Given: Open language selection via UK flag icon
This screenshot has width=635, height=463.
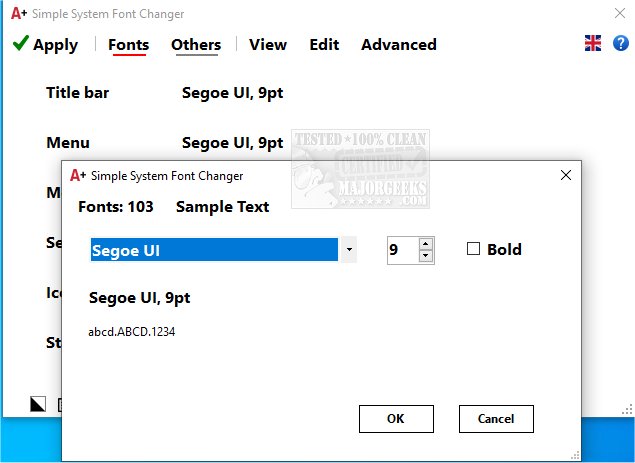Looking at the screenshot, I should tap(593, 43).
